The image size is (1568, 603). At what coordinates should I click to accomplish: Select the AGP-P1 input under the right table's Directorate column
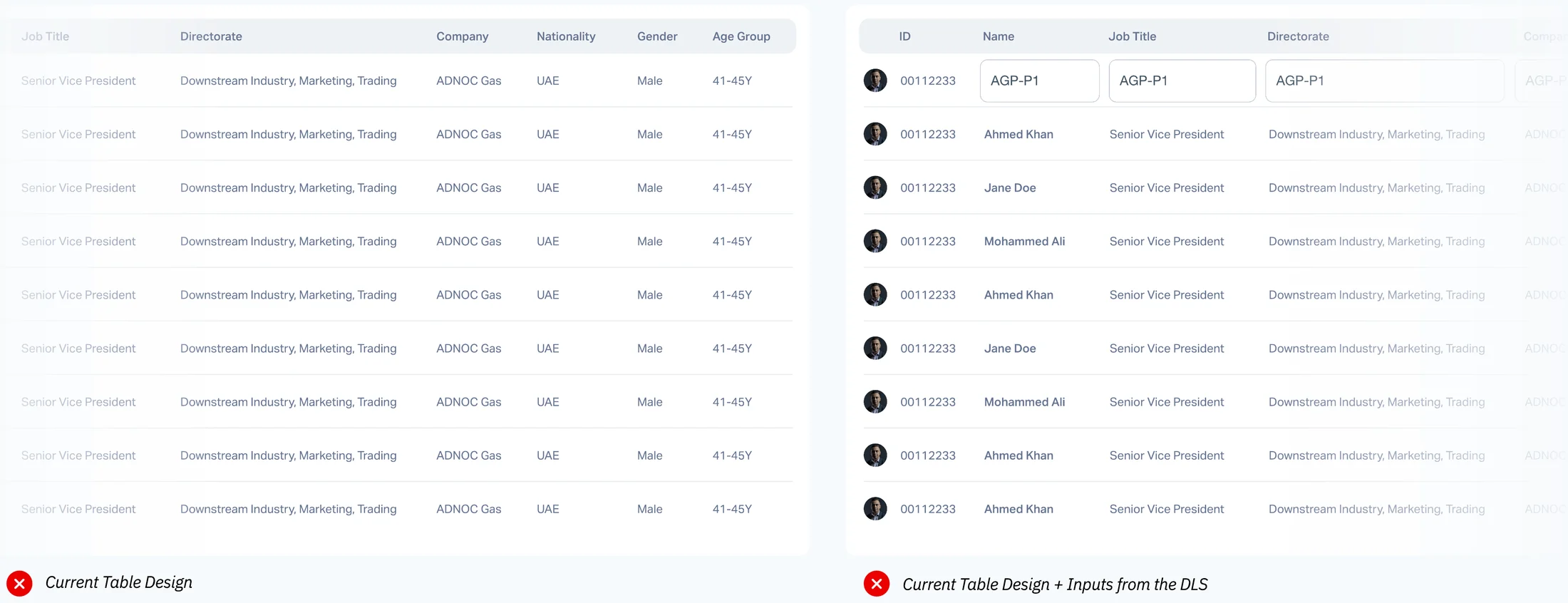point(1385,81)
